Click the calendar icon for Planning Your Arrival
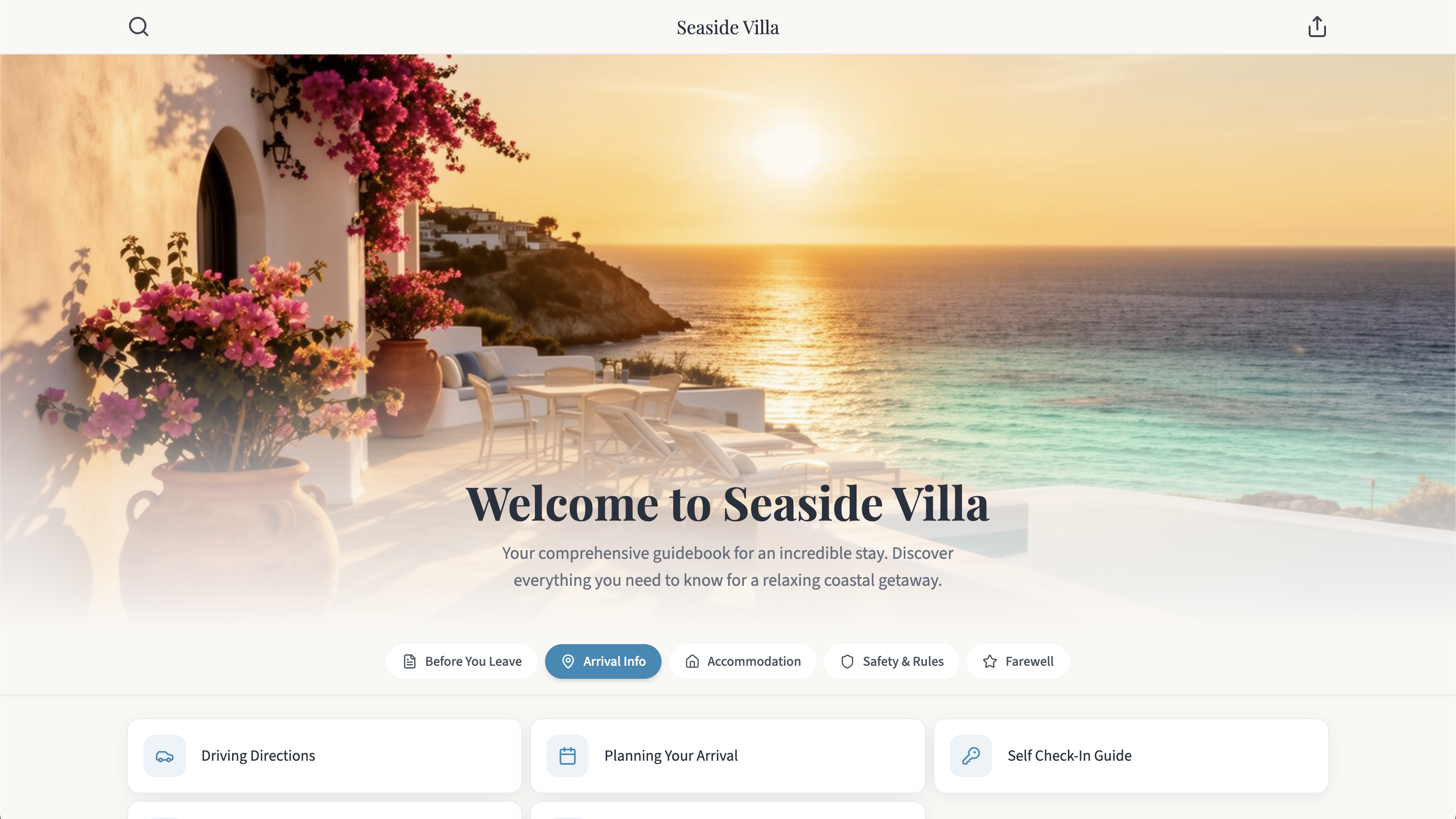The height and width of the screenshot is (819, 1456). click(x=568, y=756)
